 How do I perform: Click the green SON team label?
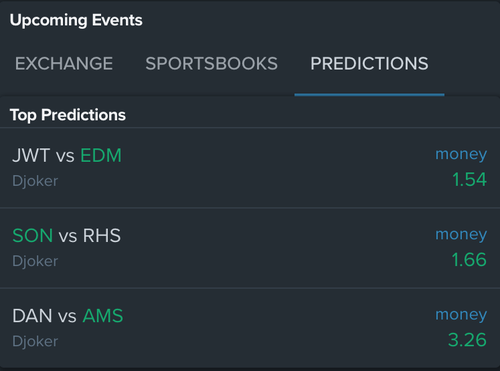pyautogui.click(x=33, y=236)
